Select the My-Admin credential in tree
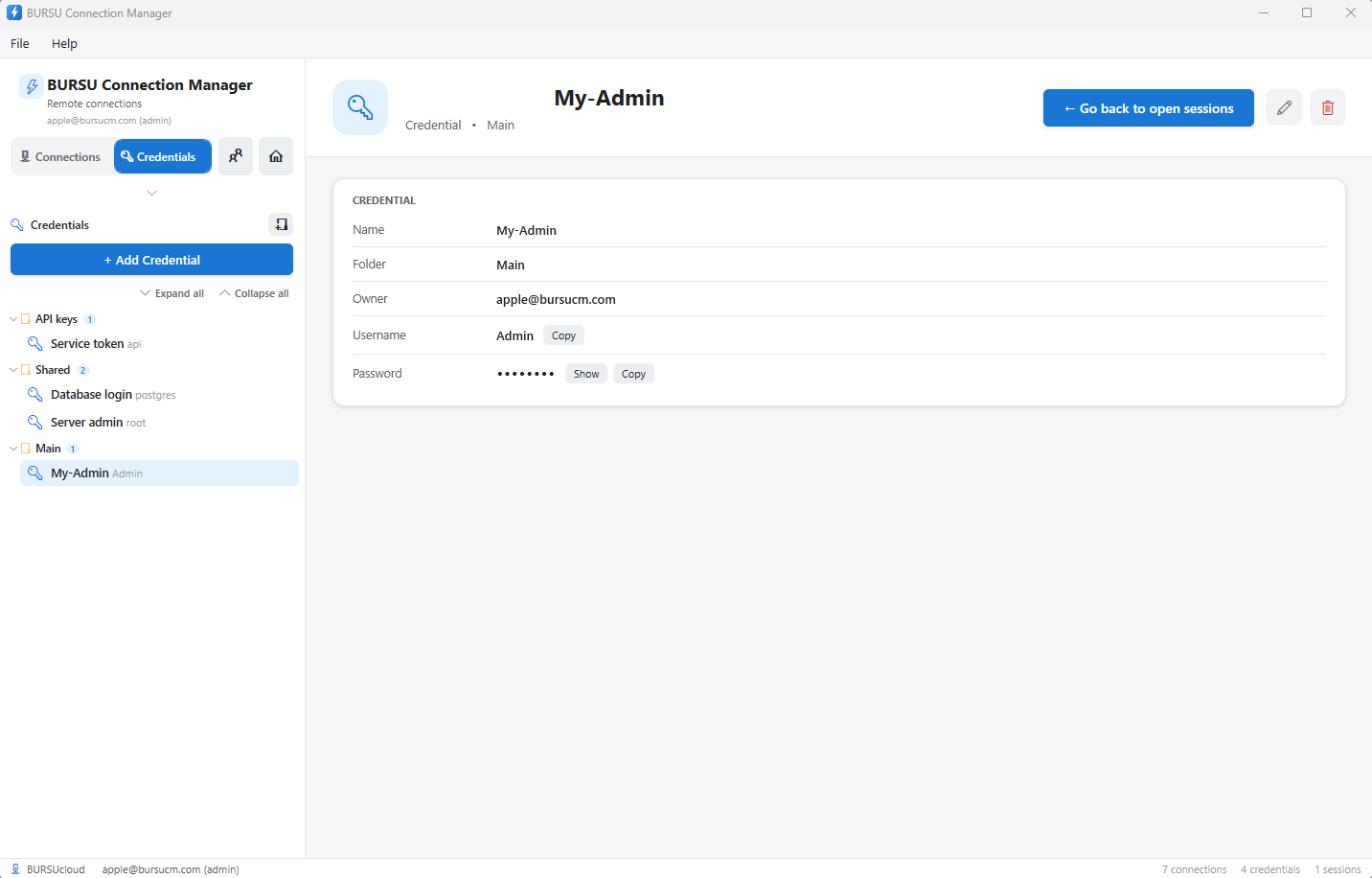The width and height of the screenshot is (1372, 878). point(159,473)
